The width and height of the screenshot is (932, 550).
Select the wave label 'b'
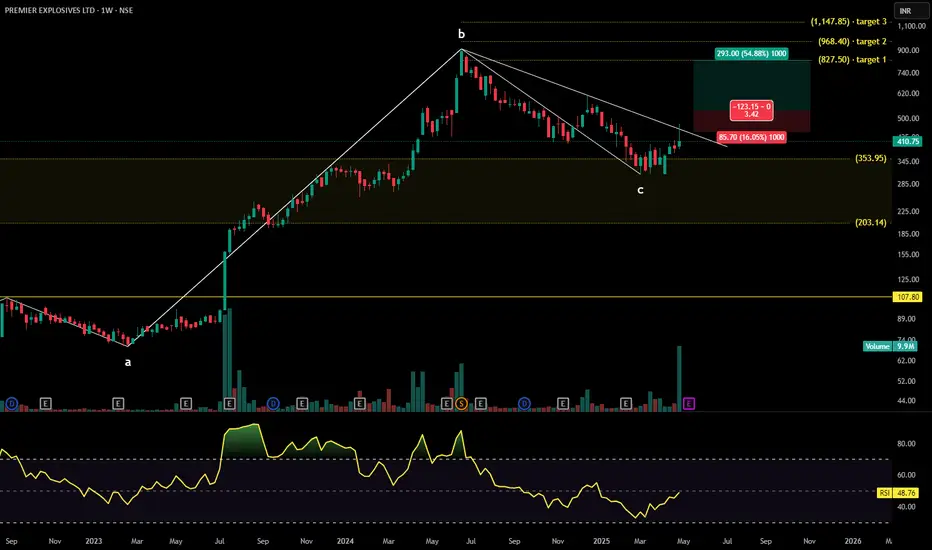[x=461, y=34]
